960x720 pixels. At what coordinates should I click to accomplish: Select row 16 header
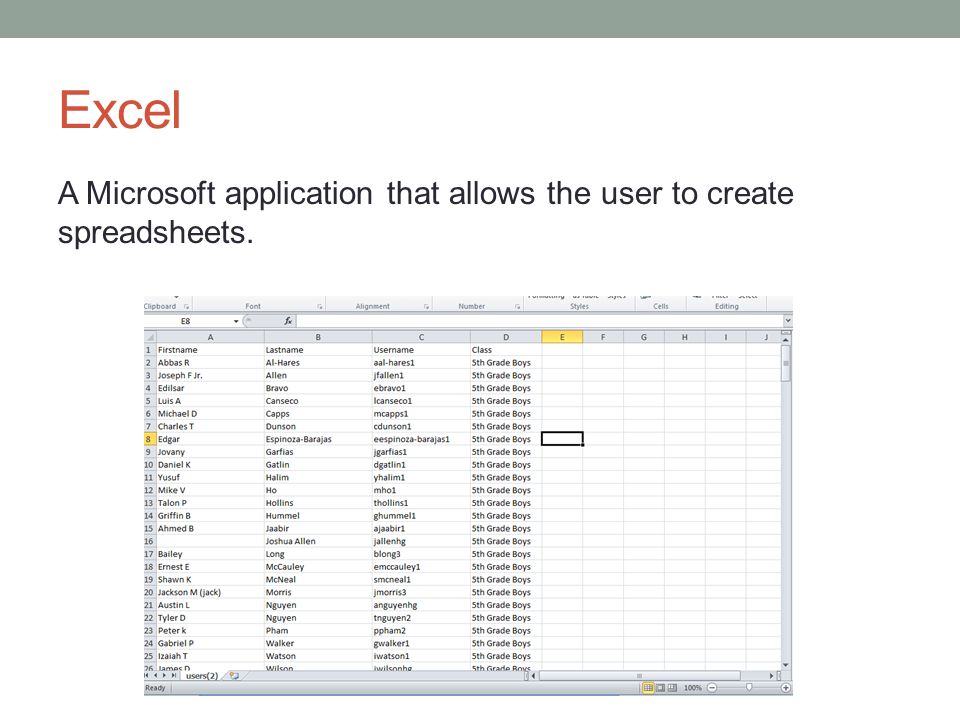click(x=149, y=541)
